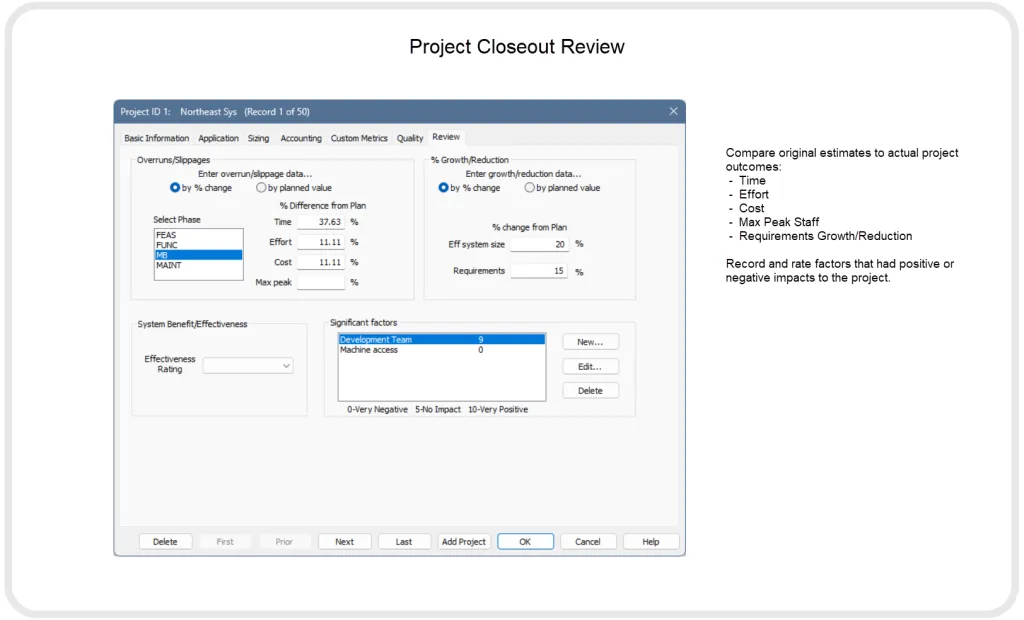Open the Custom Metrics tab
The width and height of the screenshot is (1024, 620).
[359, 139]
